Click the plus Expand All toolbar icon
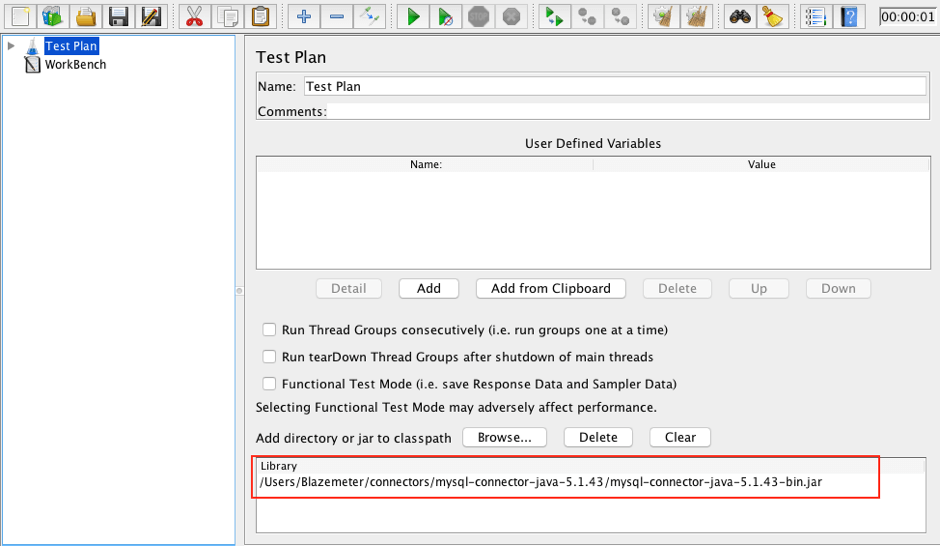This screenshot has height=546, width=940. 304,16
